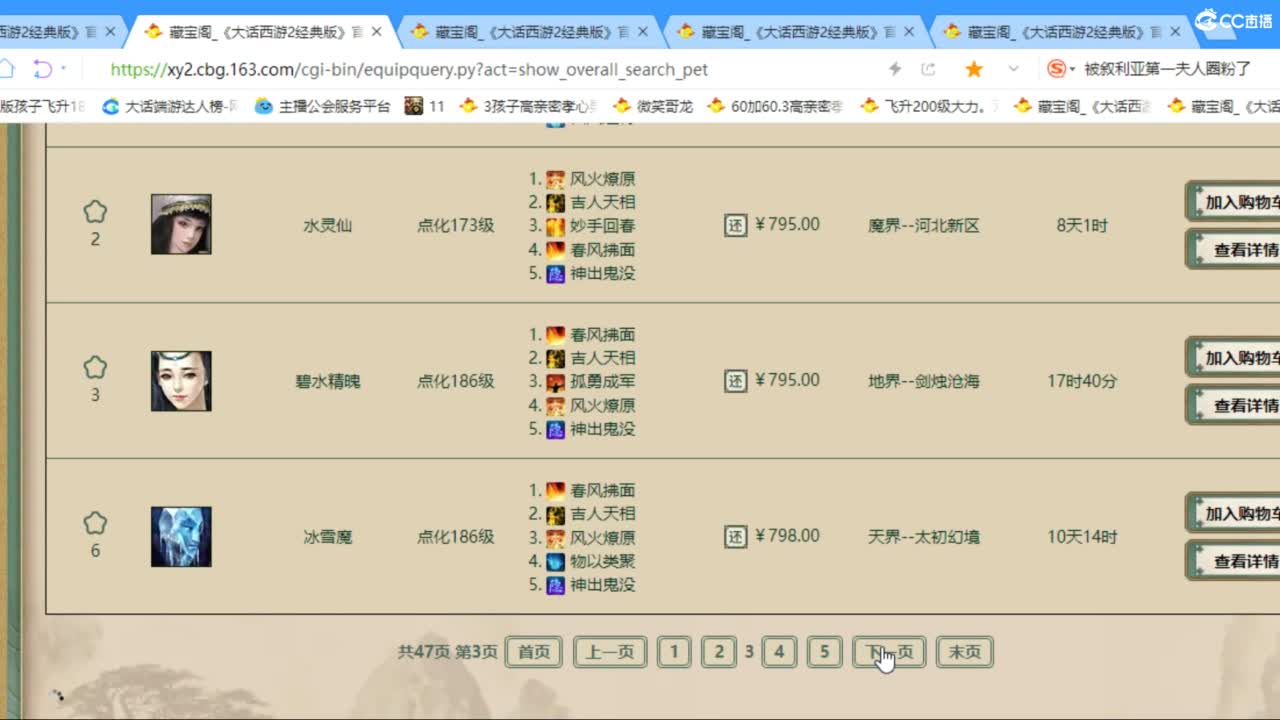Open the bookmark labeled 11
The height and width of the screenshot is (720, 1280).
tap(425, 106)
